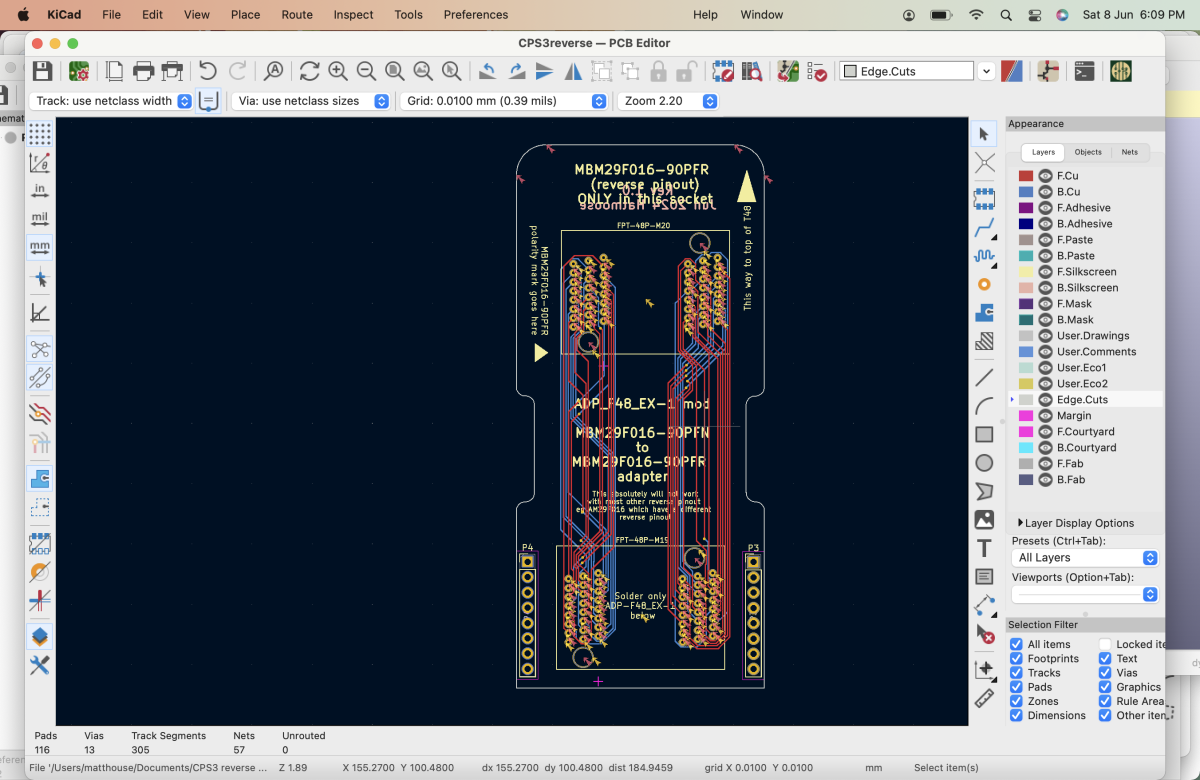Select the arrow selection tool
The image size is (1200, 780).
click(984, 134)
